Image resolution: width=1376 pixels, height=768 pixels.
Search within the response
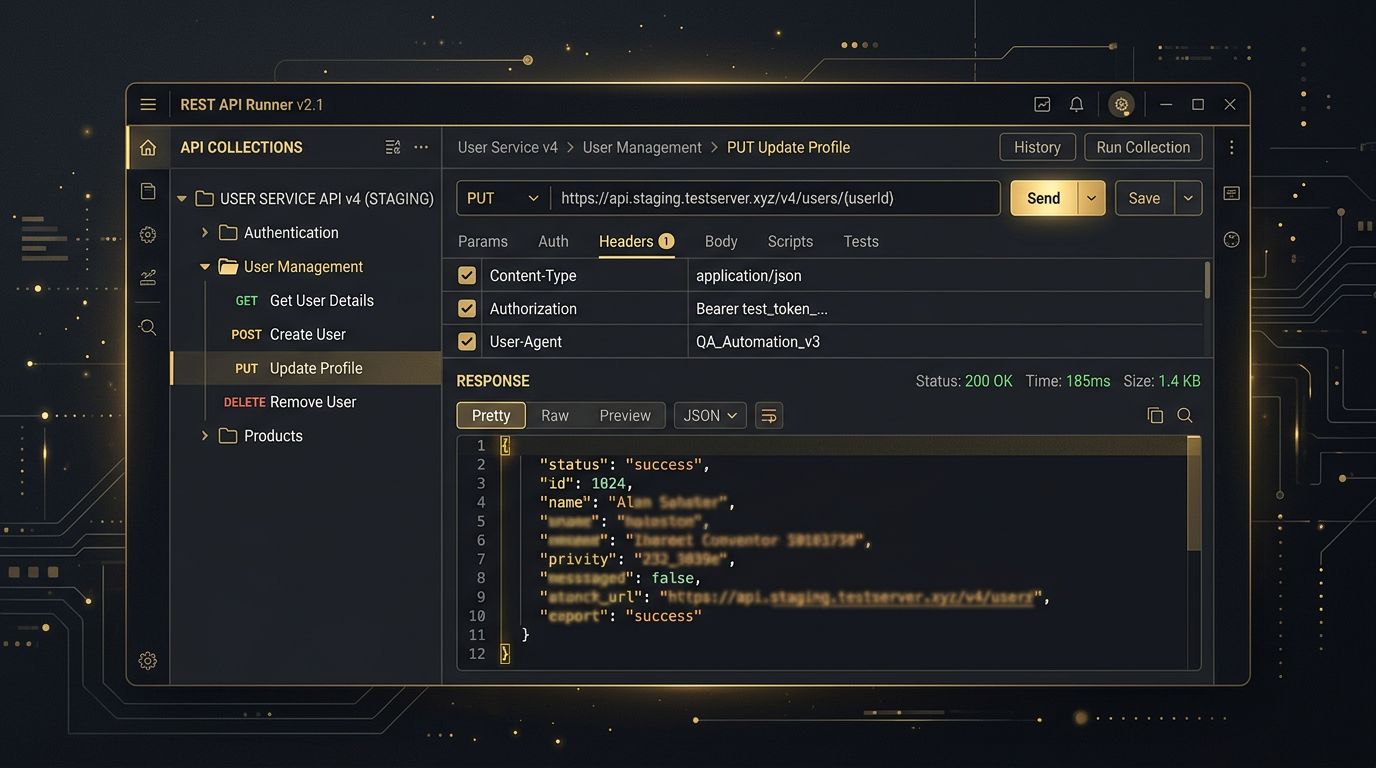(x=1185, y=415)
